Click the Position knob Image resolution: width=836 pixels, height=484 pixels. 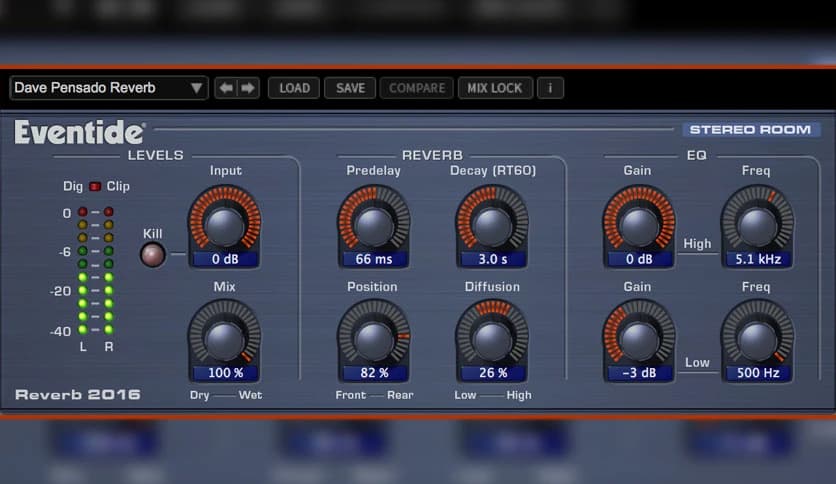click(x=374, y=339)
